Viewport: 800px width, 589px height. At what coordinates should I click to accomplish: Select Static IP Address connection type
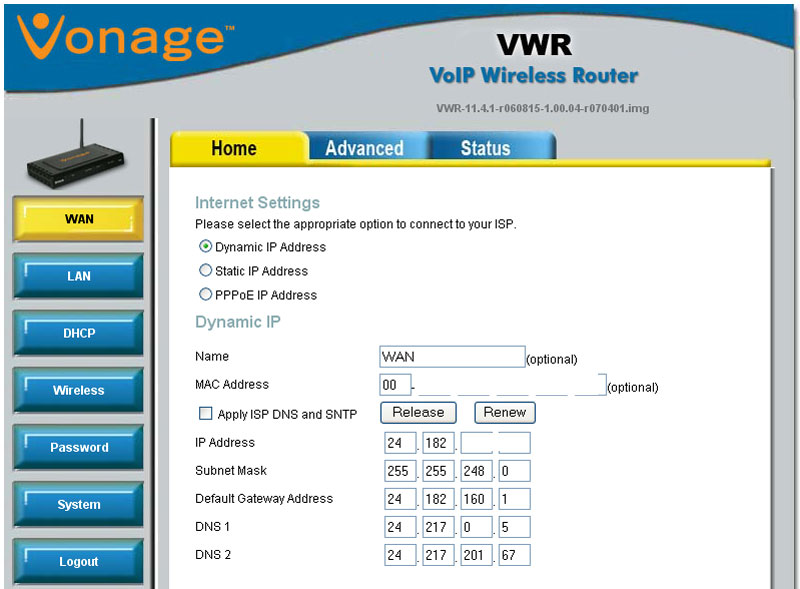(205, 270)
